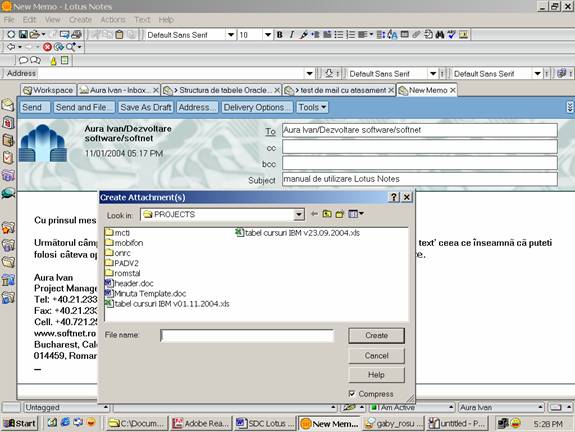Click the Search magnifier icon
575x432 pixels.
tap(70, 47)
